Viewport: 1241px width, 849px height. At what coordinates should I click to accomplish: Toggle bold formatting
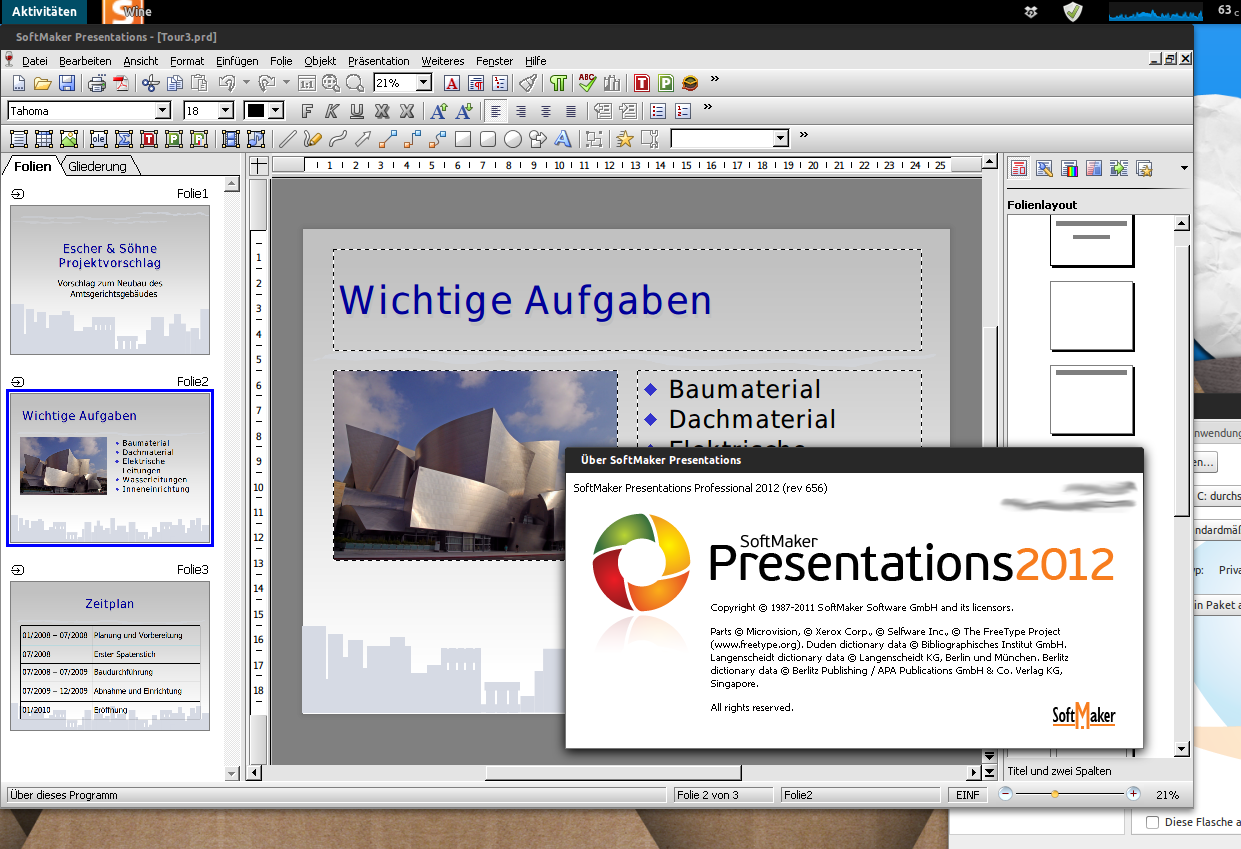coord(307,111)
